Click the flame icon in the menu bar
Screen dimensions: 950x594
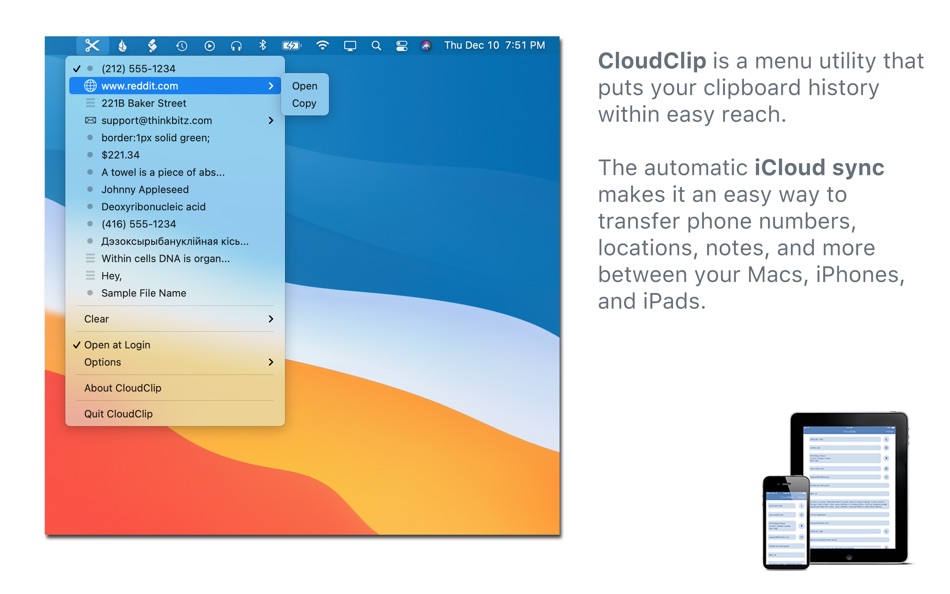(122, 45)
